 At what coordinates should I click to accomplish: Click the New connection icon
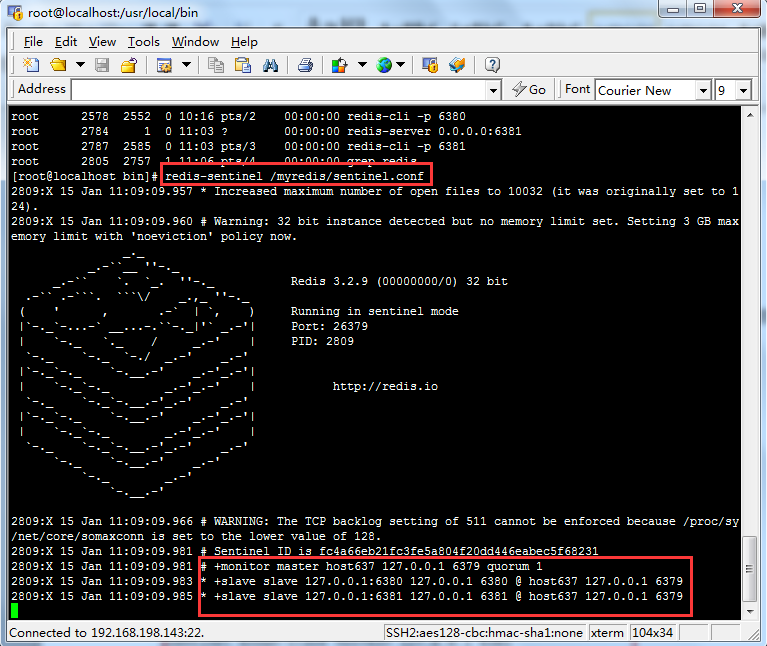(31, 65)
